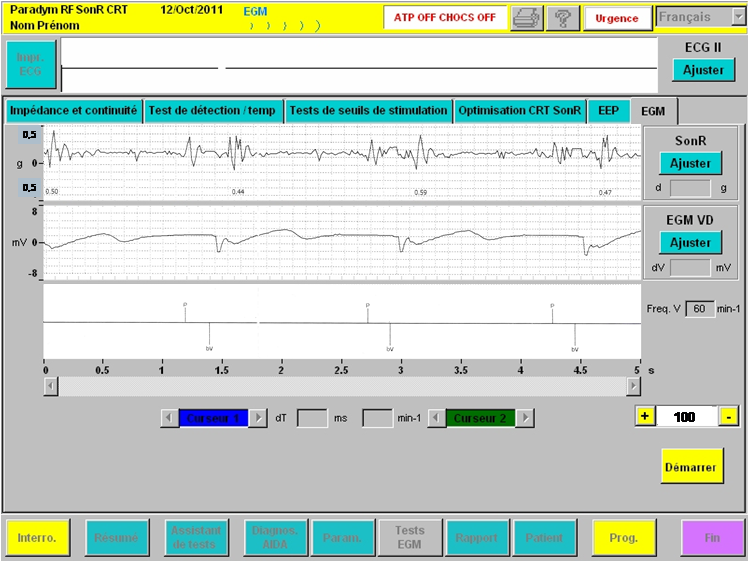Move Curseur 1 left with its arrow

(169, 418)
